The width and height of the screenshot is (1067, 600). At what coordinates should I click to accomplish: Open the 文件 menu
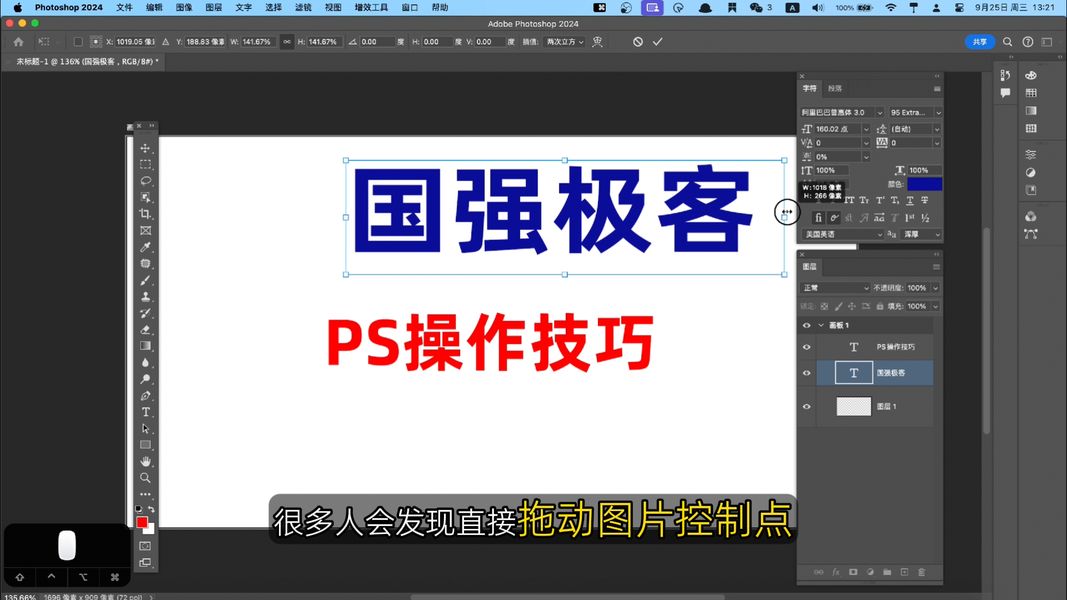(124, 7)
